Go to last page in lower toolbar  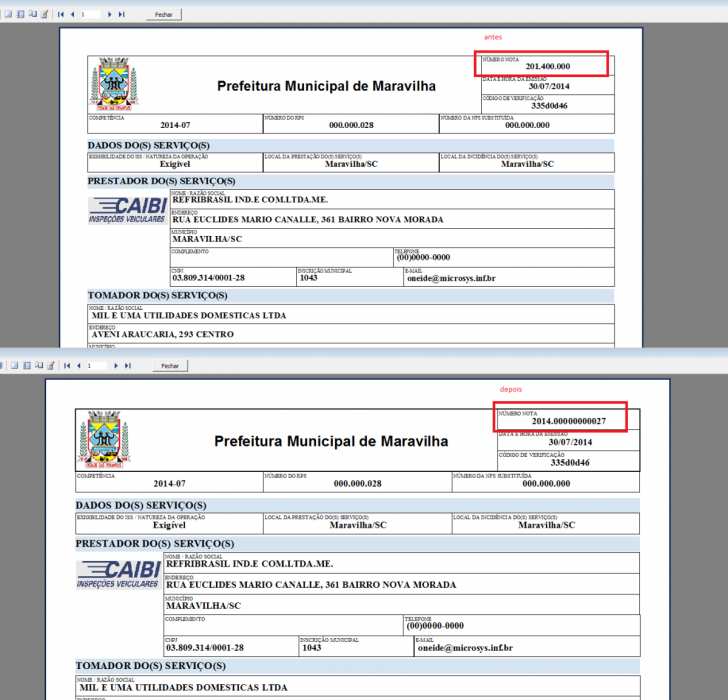128,366
